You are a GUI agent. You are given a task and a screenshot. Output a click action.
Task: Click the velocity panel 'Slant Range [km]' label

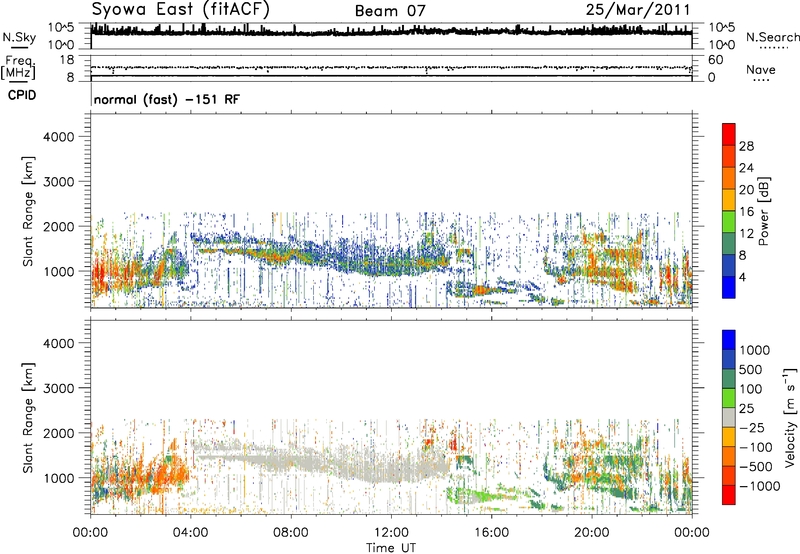click(x=28, y=418)
